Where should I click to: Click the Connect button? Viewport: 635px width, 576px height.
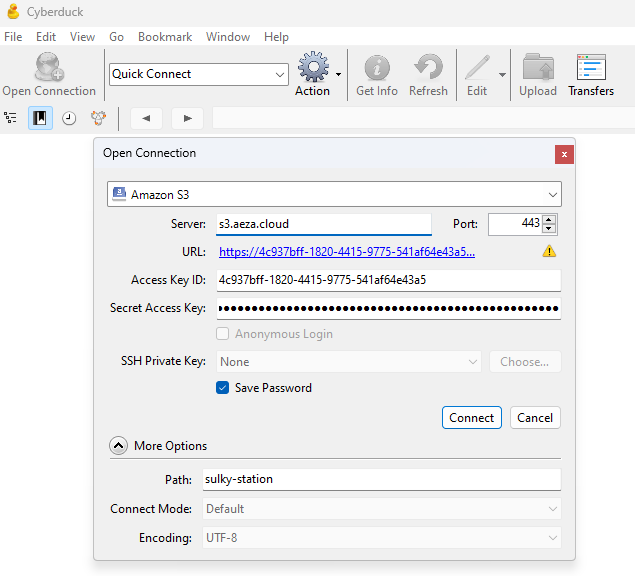tap(471, 418)
